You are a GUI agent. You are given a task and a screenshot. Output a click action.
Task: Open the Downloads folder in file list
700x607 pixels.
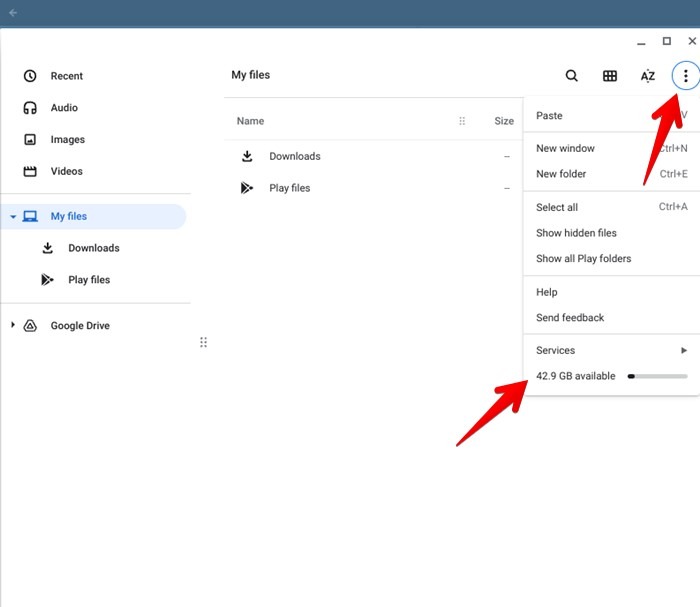tap(294, 156)
